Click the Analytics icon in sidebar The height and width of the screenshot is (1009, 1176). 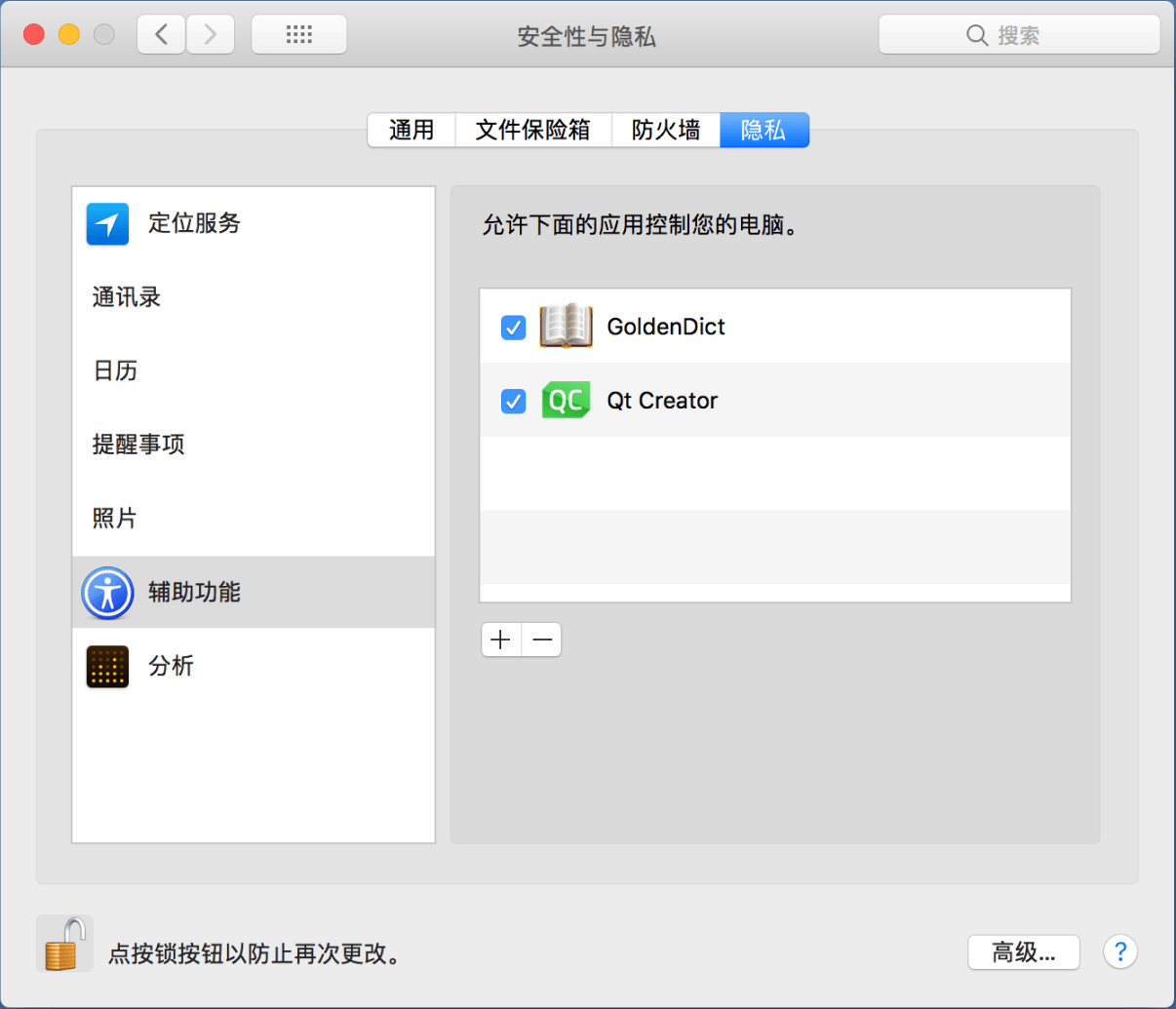pyautogui.click(x=107, y=667)
